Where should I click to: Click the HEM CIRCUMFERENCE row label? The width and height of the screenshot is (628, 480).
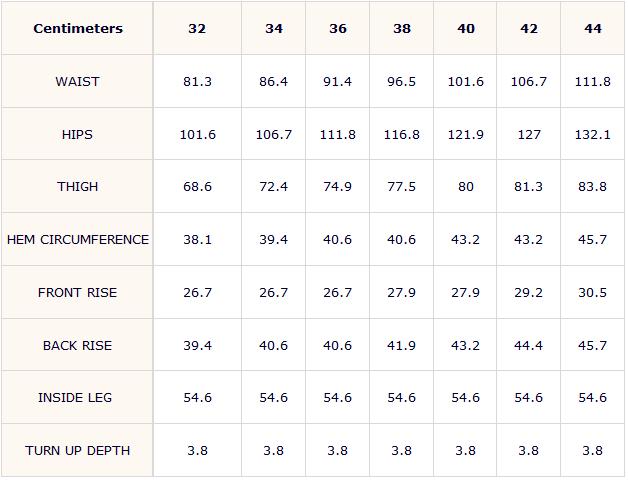click(78, 240)
